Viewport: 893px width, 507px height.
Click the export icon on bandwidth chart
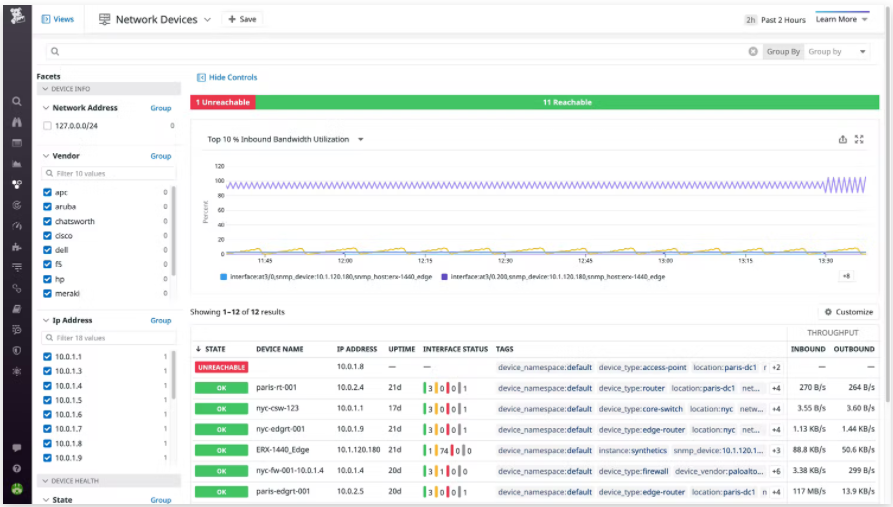tap(842, 140)
